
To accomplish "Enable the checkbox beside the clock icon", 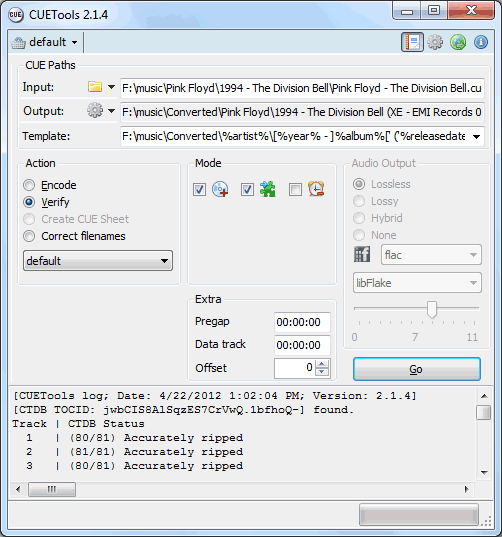I will (x=295, y=189).
